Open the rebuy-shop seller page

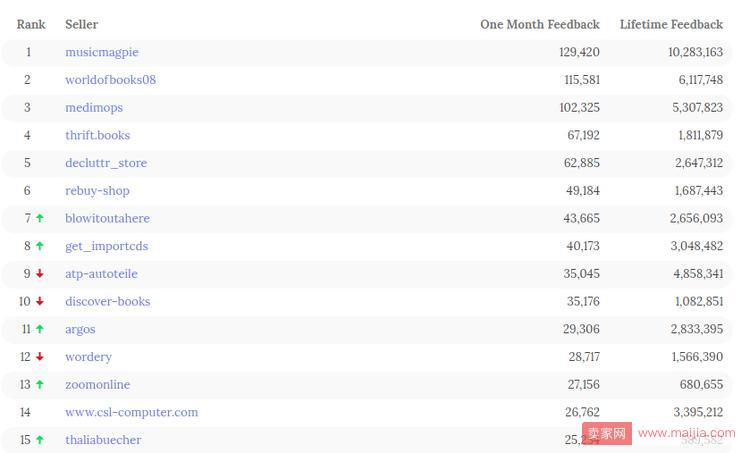97,191
